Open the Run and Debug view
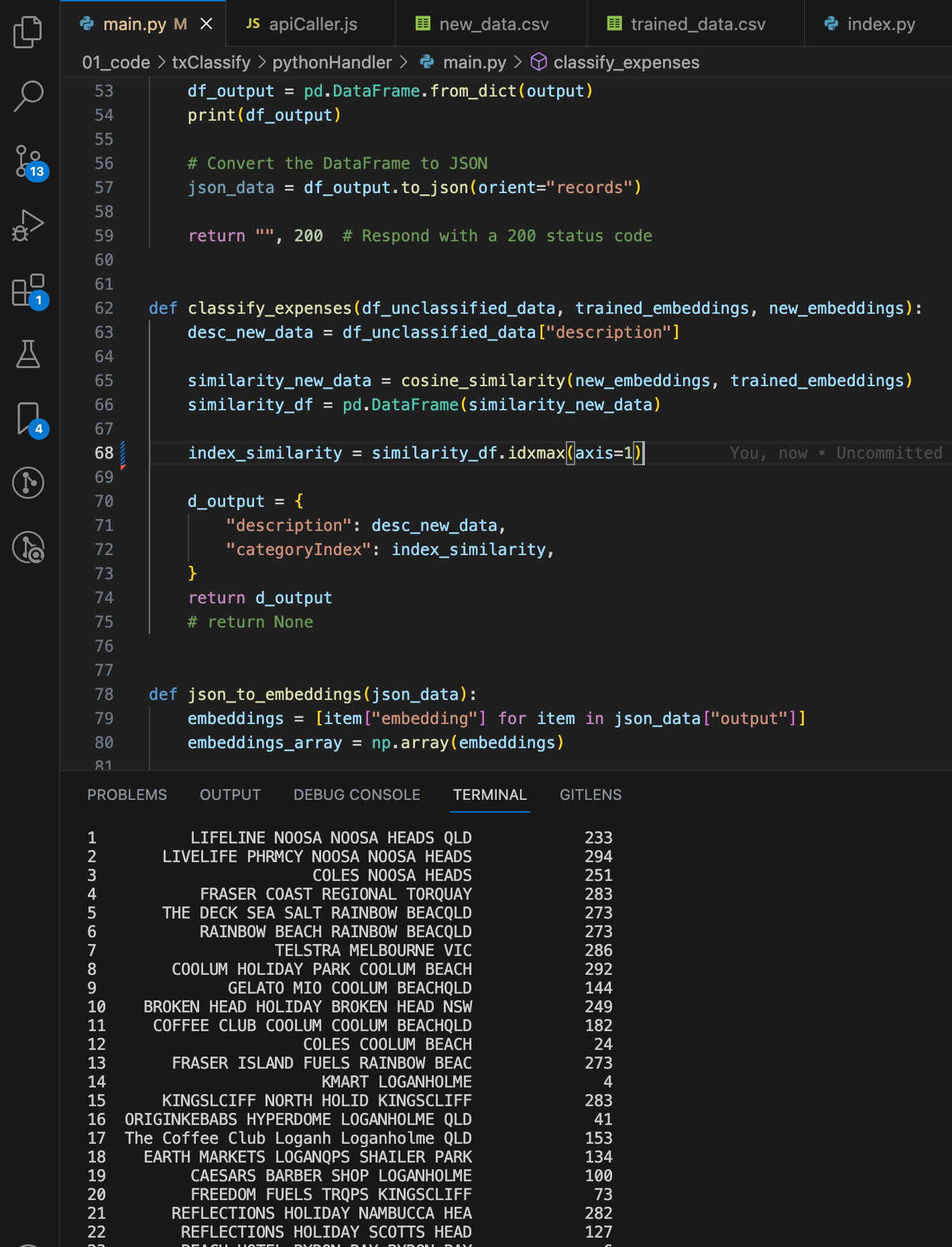The width and height of the screenshot is (952, 1247). tap(28, 225)
